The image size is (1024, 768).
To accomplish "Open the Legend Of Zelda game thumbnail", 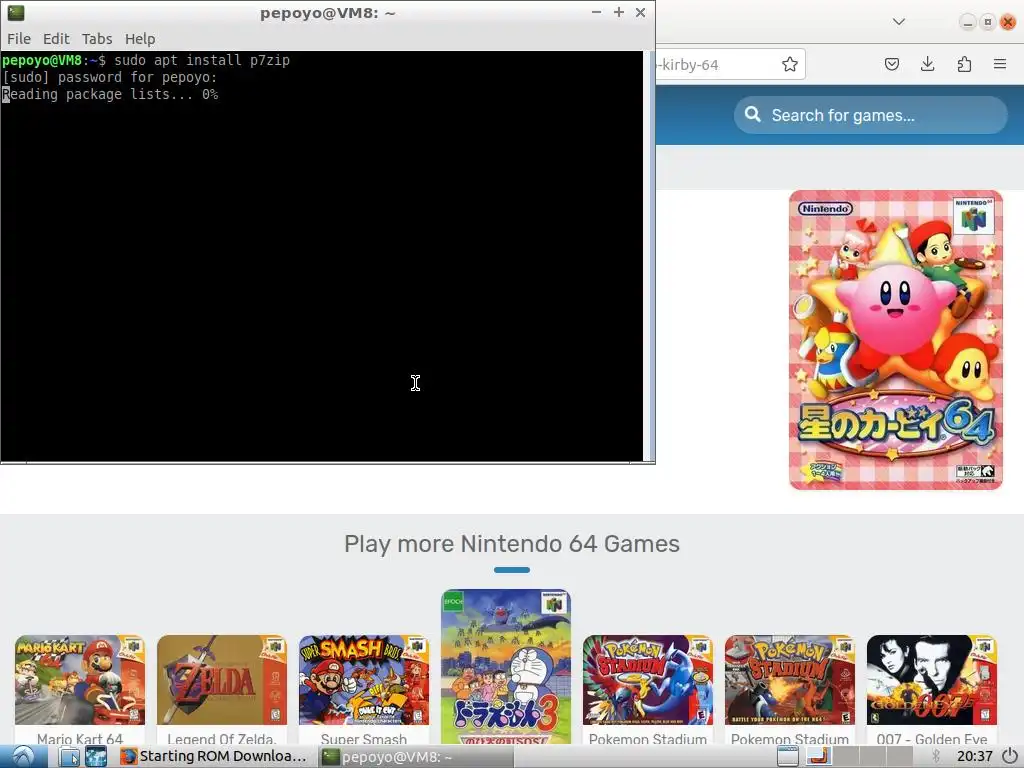I will tap(221, 680).
